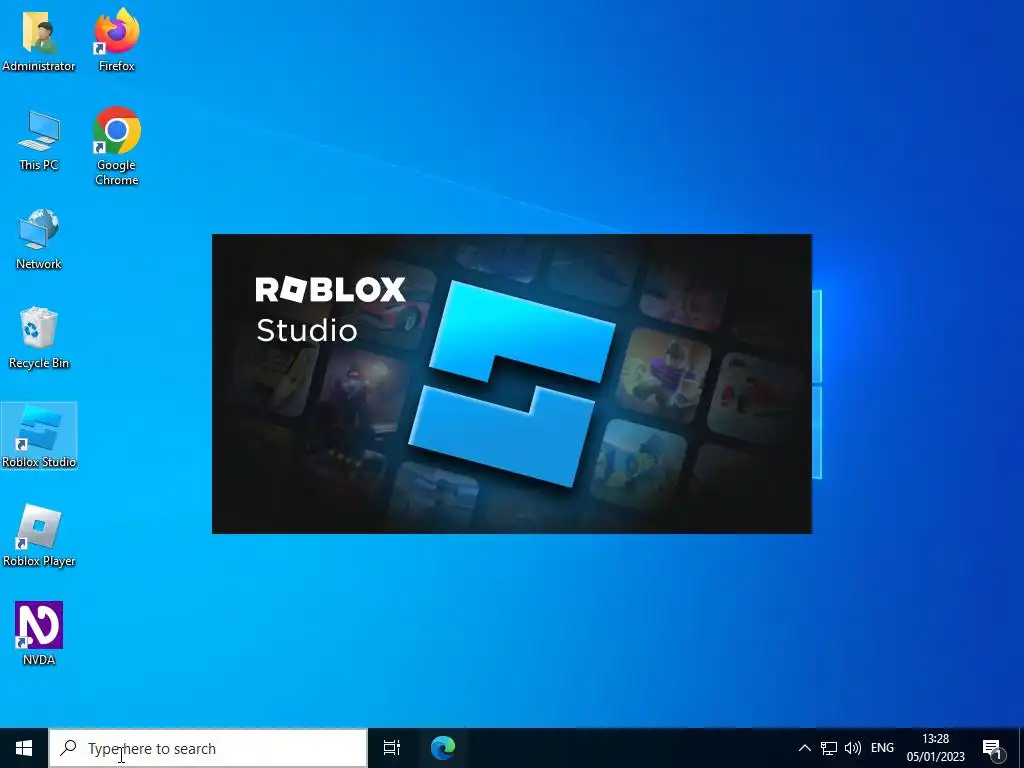
Task: Select the NVDA desktop shortcut
Action: tap(39, 633)
